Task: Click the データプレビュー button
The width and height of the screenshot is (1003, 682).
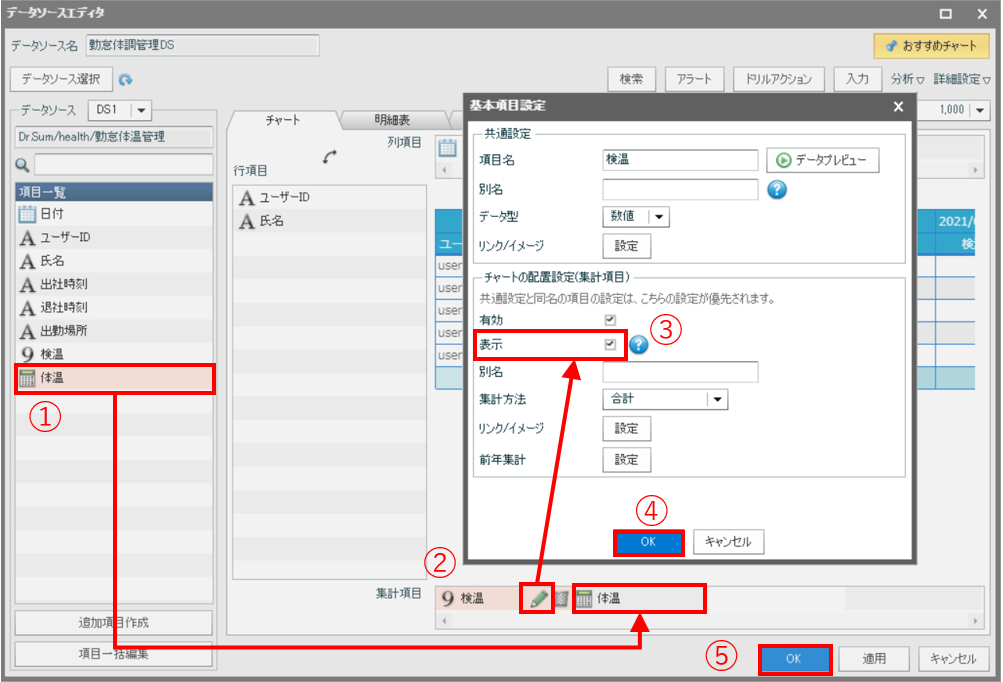Action: [822, 160]
